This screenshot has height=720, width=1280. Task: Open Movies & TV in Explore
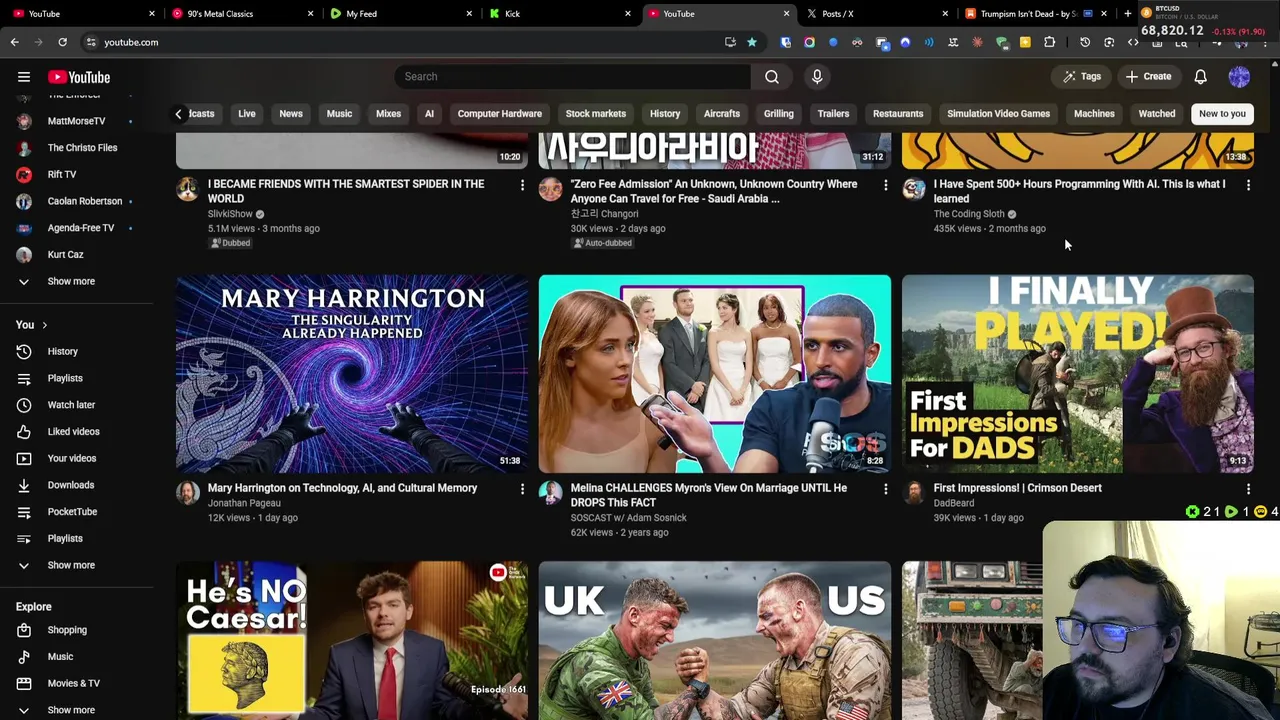pos(73,683)
